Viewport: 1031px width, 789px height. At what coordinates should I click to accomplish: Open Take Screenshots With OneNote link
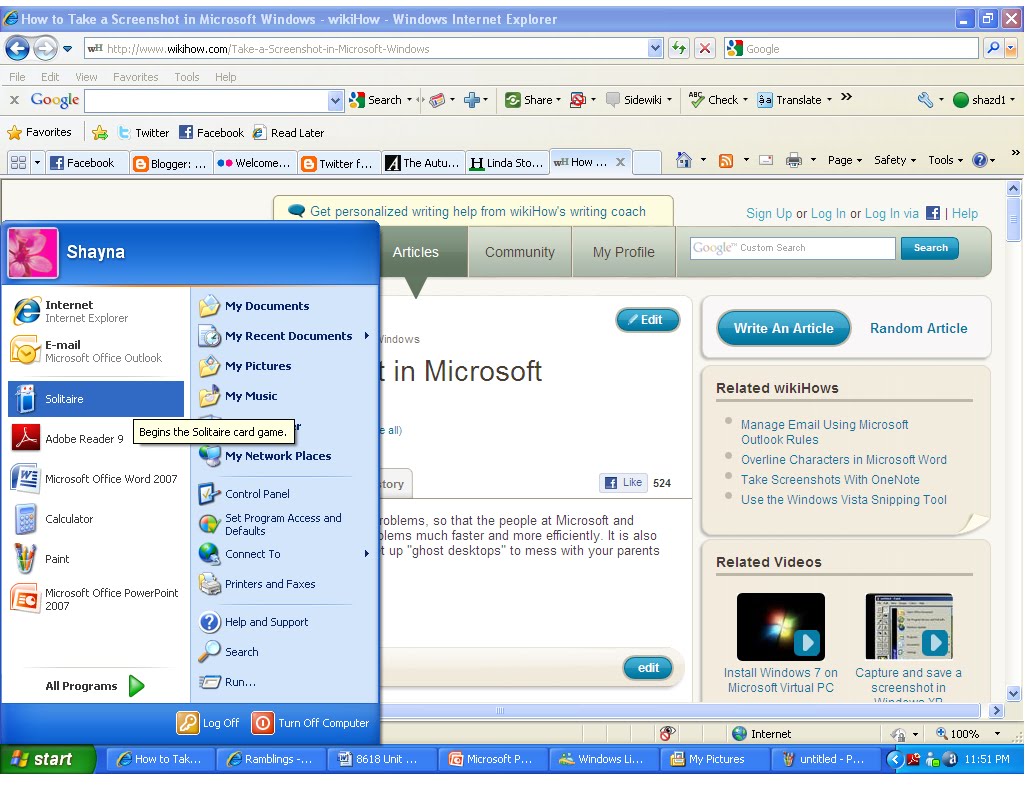830,480
